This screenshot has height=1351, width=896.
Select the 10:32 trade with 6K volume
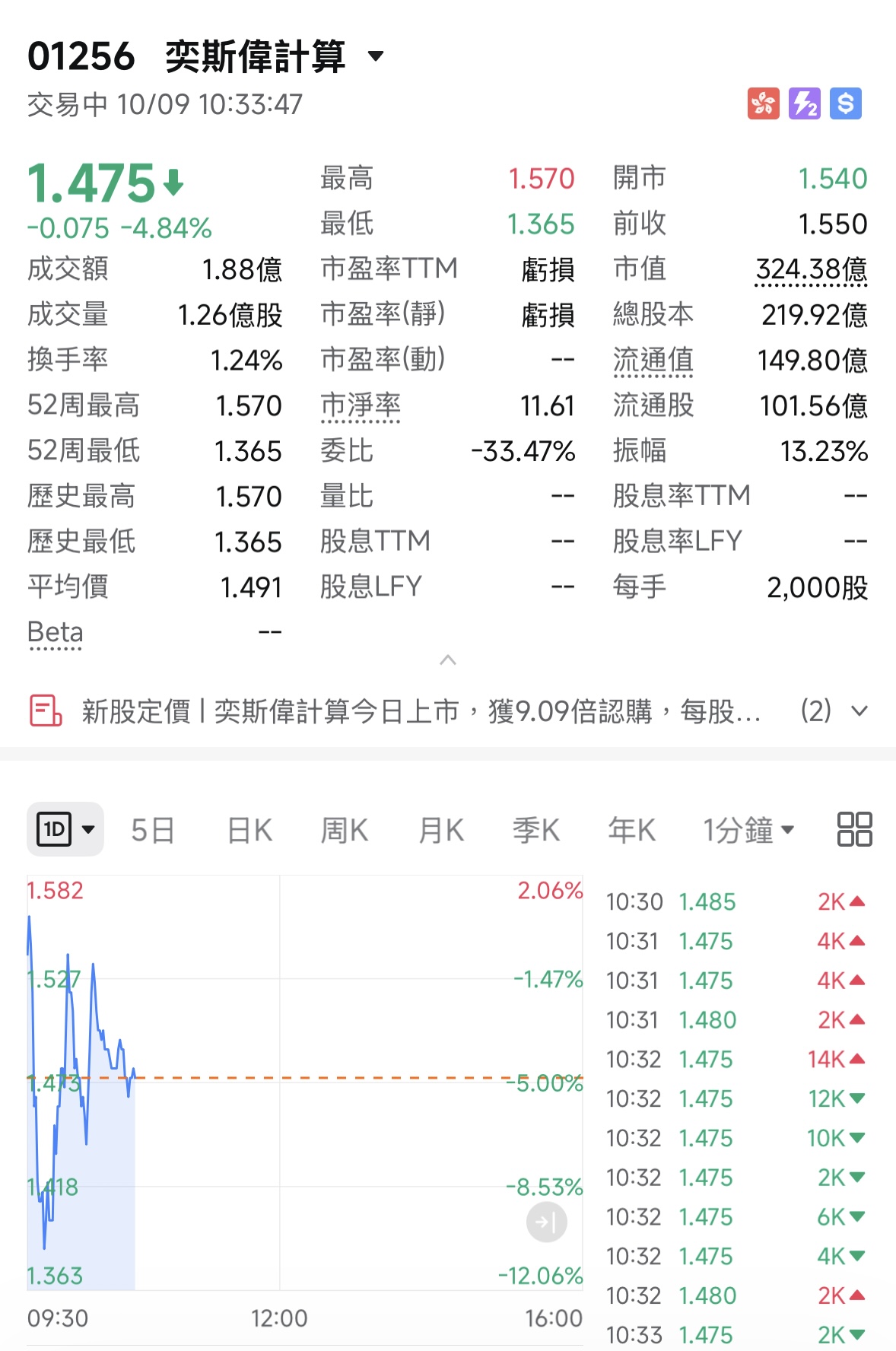(736, 1216)
